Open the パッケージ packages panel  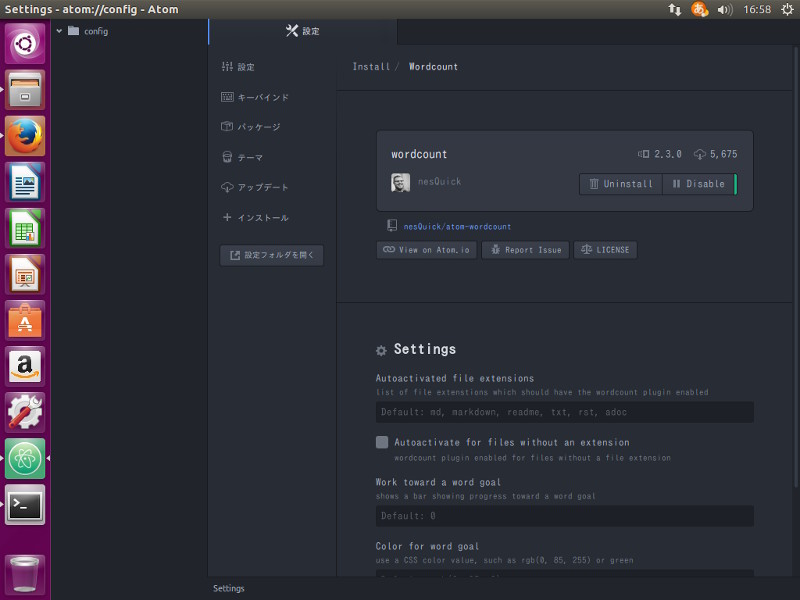pos(251,127)
